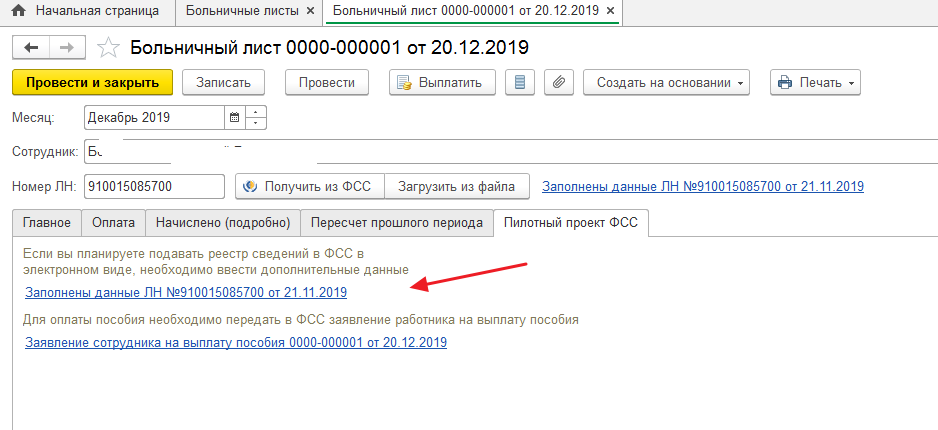Viewport: 938px width, 430px height.
Task: Open the Пересчет прошлого периода tab
Action: (x=397, y=222)
